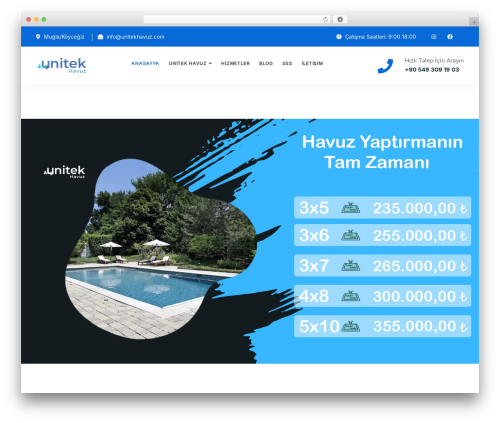
Task: Open the HİZMETLER menu item
Action: click(x=235, y=63)
